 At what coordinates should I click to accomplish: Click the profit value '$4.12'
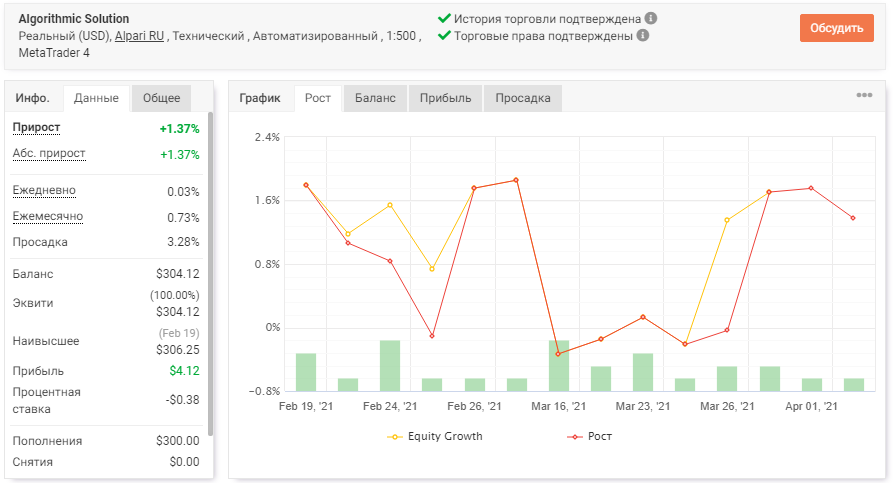point(185,371)
